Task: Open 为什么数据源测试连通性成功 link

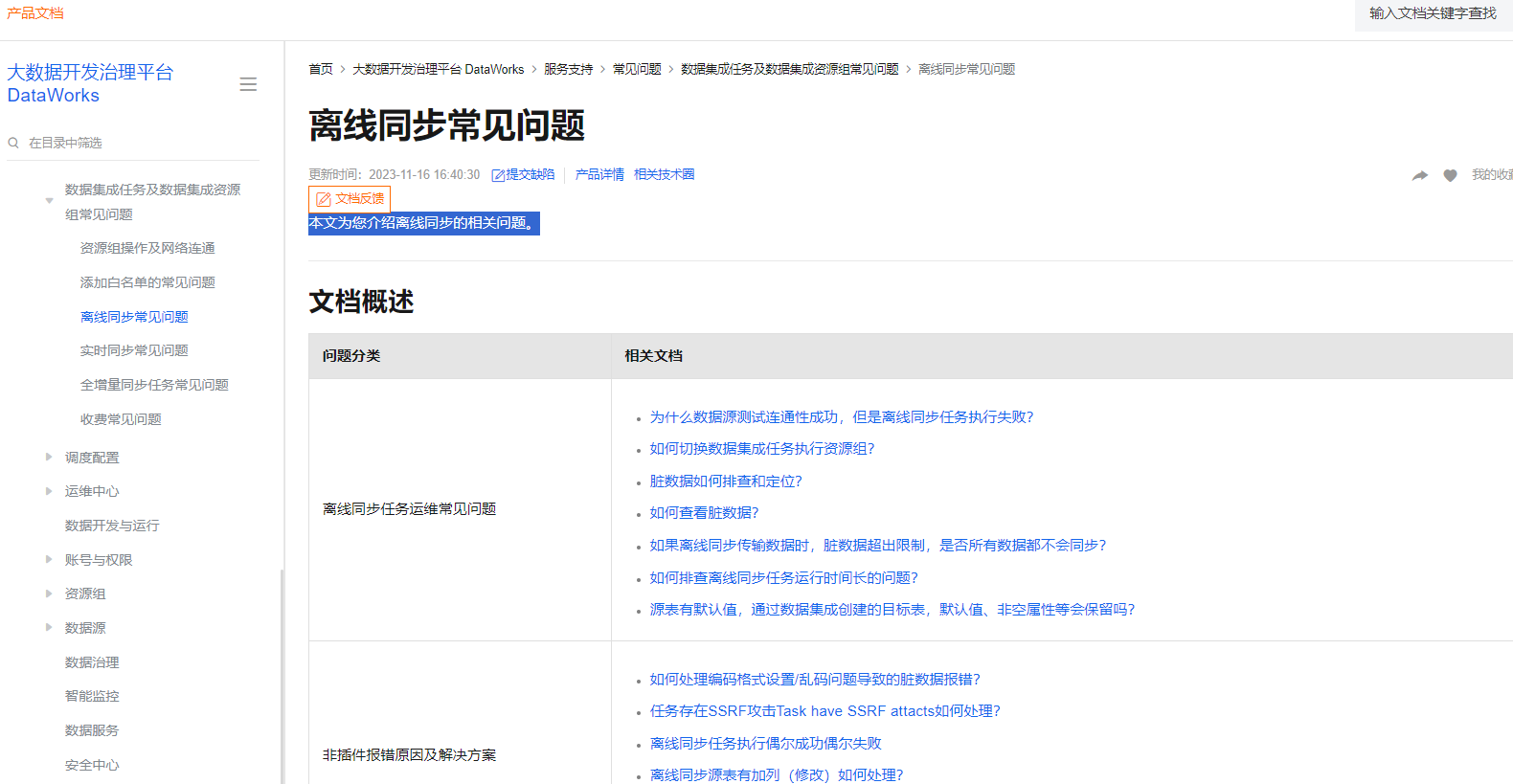Action: (x=842, y=416)
